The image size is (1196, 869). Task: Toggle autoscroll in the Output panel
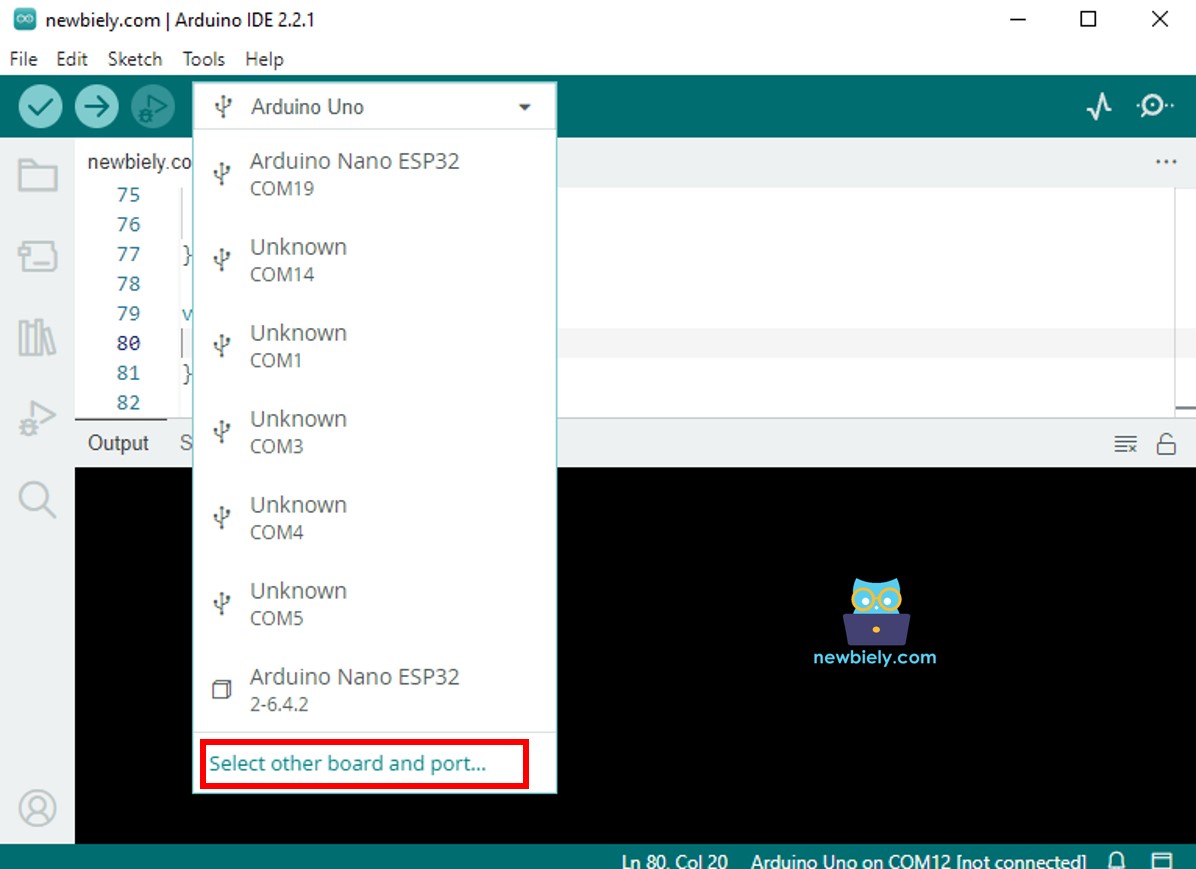(1124, 443)
